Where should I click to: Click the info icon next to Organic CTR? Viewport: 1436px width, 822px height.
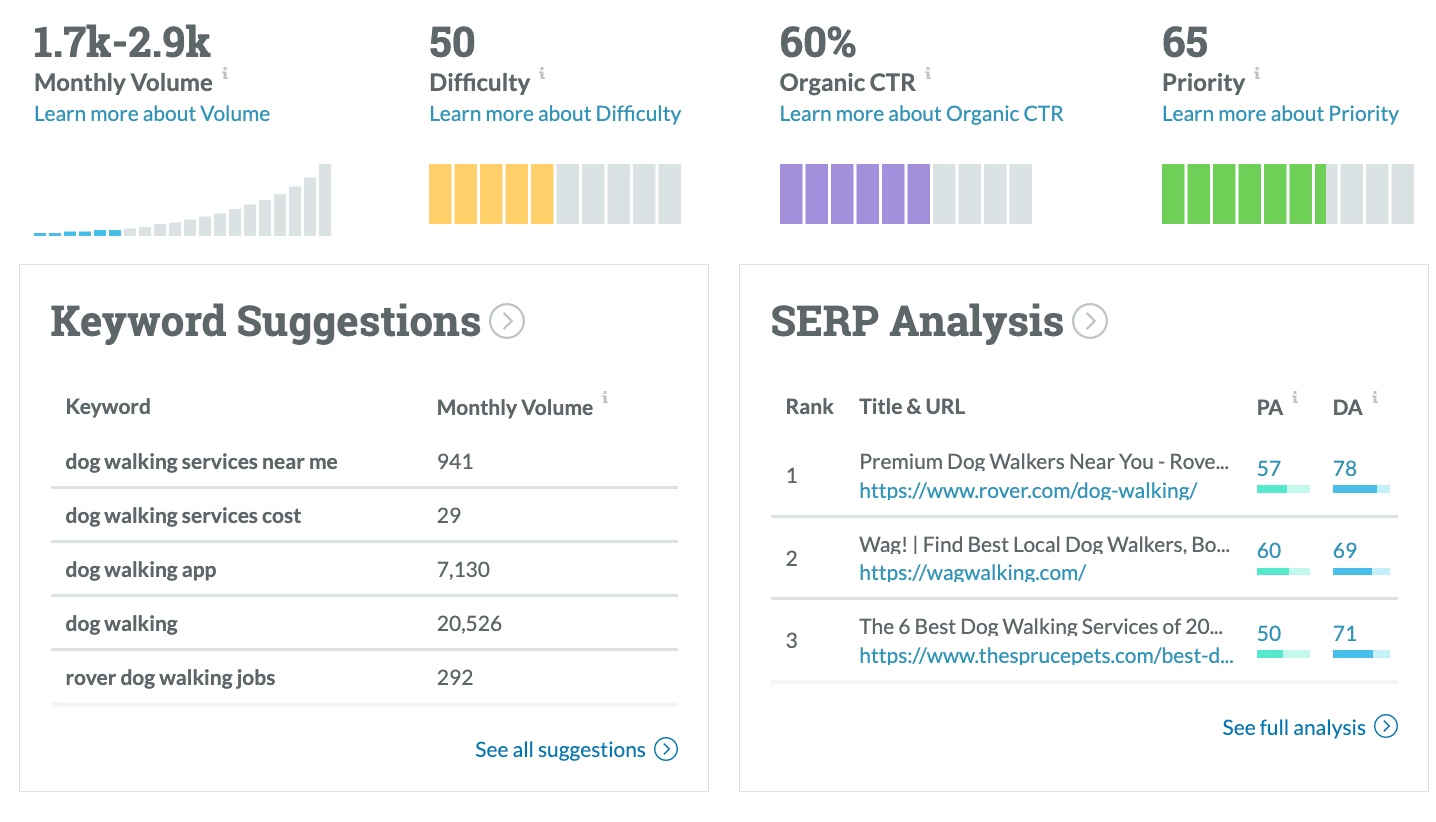[928, 73]
